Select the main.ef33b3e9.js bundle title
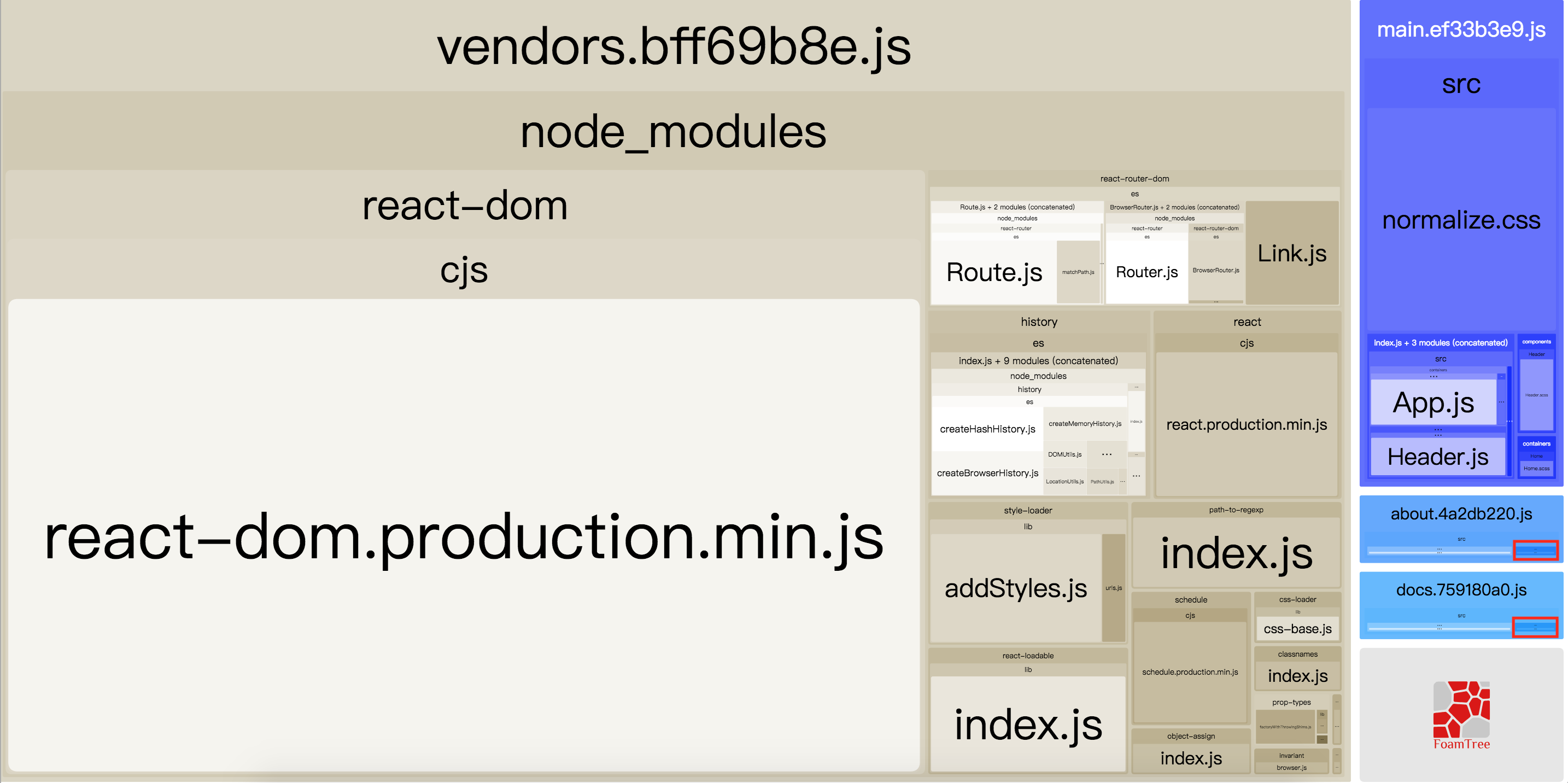This screenshot has height=783, width=1568. click(1461, 29)
